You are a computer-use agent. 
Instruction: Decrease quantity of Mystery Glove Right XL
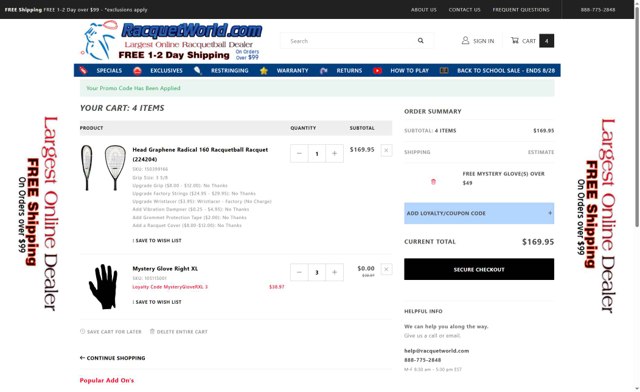coord(299,272)
